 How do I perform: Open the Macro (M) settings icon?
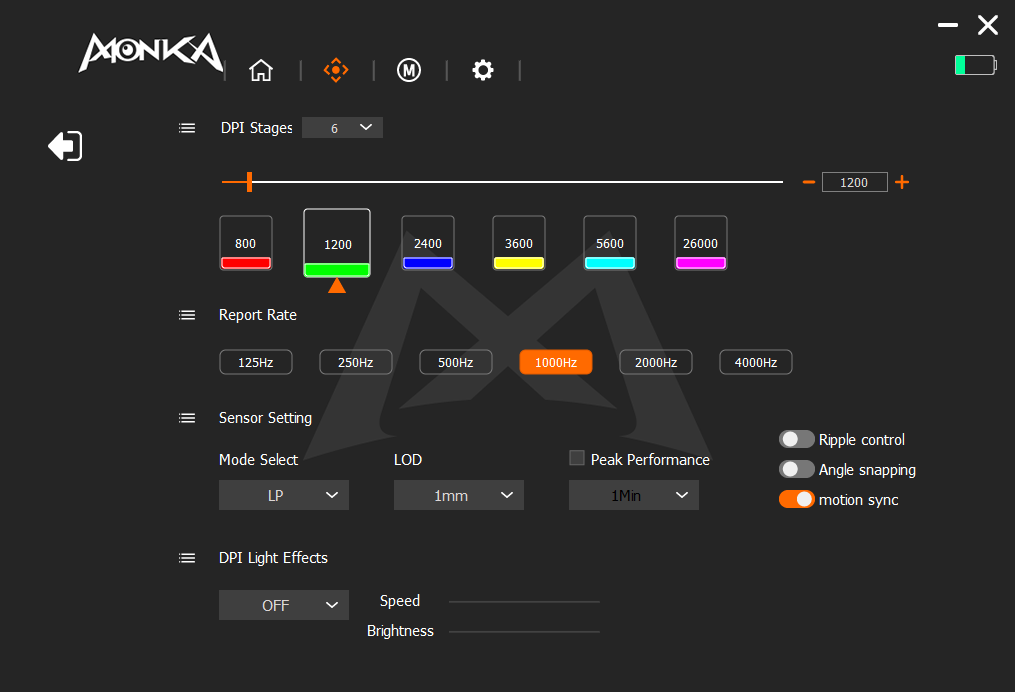408,70
